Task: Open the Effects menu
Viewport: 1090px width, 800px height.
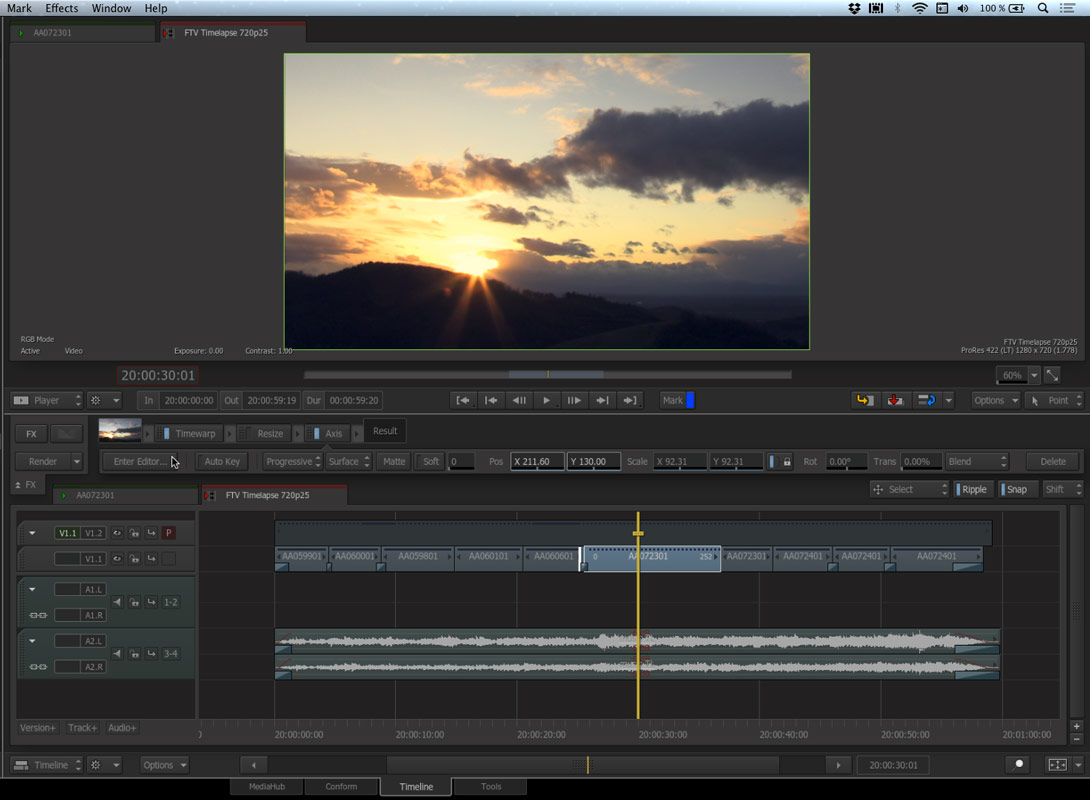Action: [x=61, y=8]
